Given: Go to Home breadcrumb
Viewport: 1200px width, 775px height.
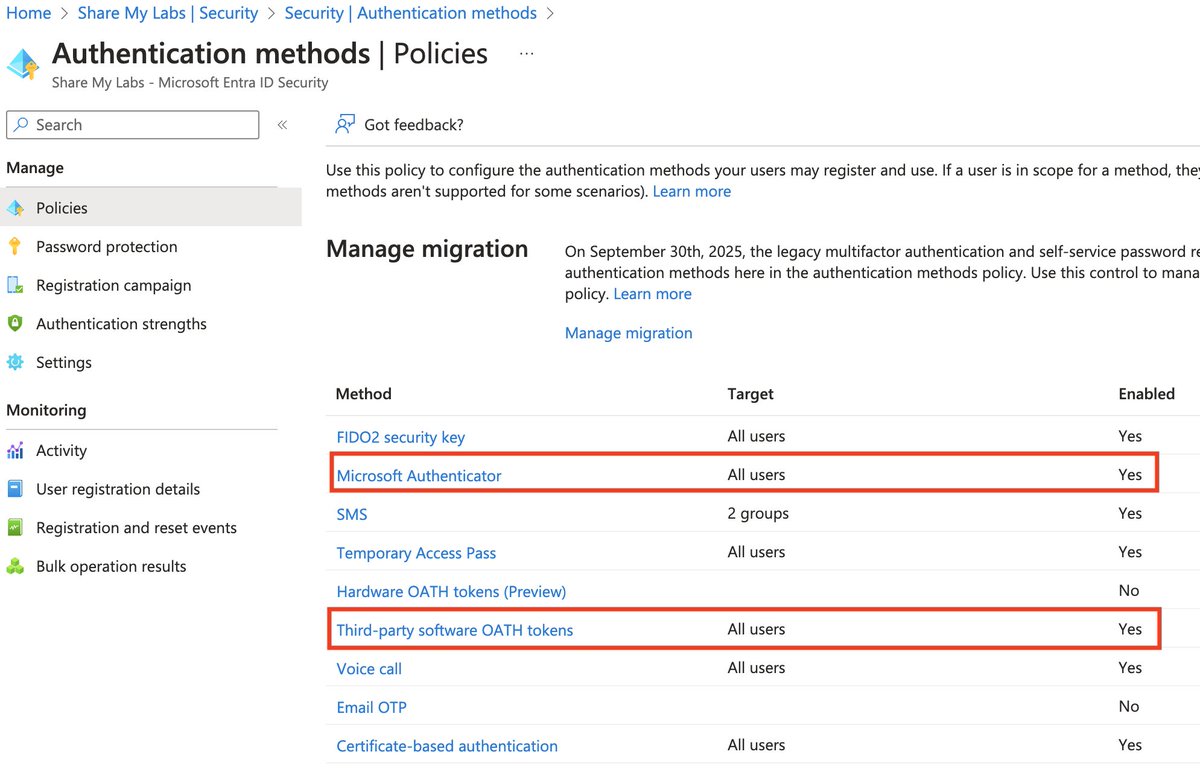Looking at the screenshot, I should coord(28,13).
